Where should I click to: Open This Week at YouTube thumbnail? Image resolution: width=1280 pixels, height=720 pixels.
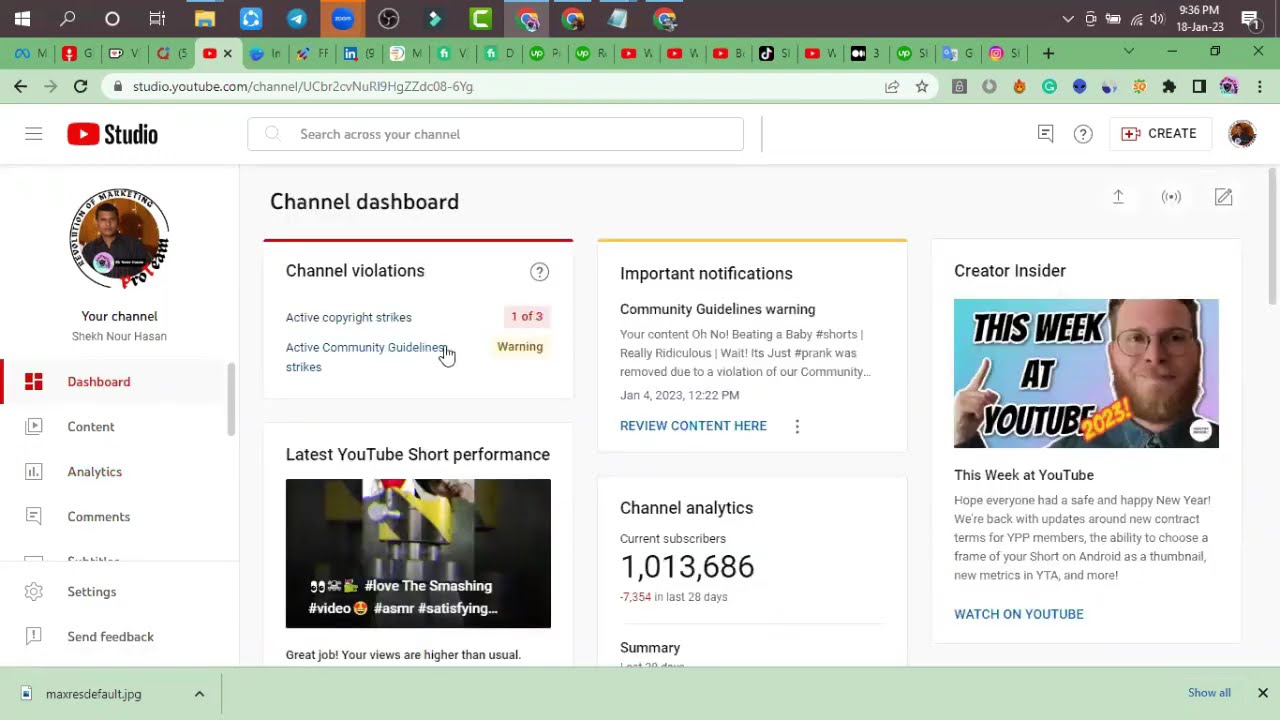[x=1086, y=373]
